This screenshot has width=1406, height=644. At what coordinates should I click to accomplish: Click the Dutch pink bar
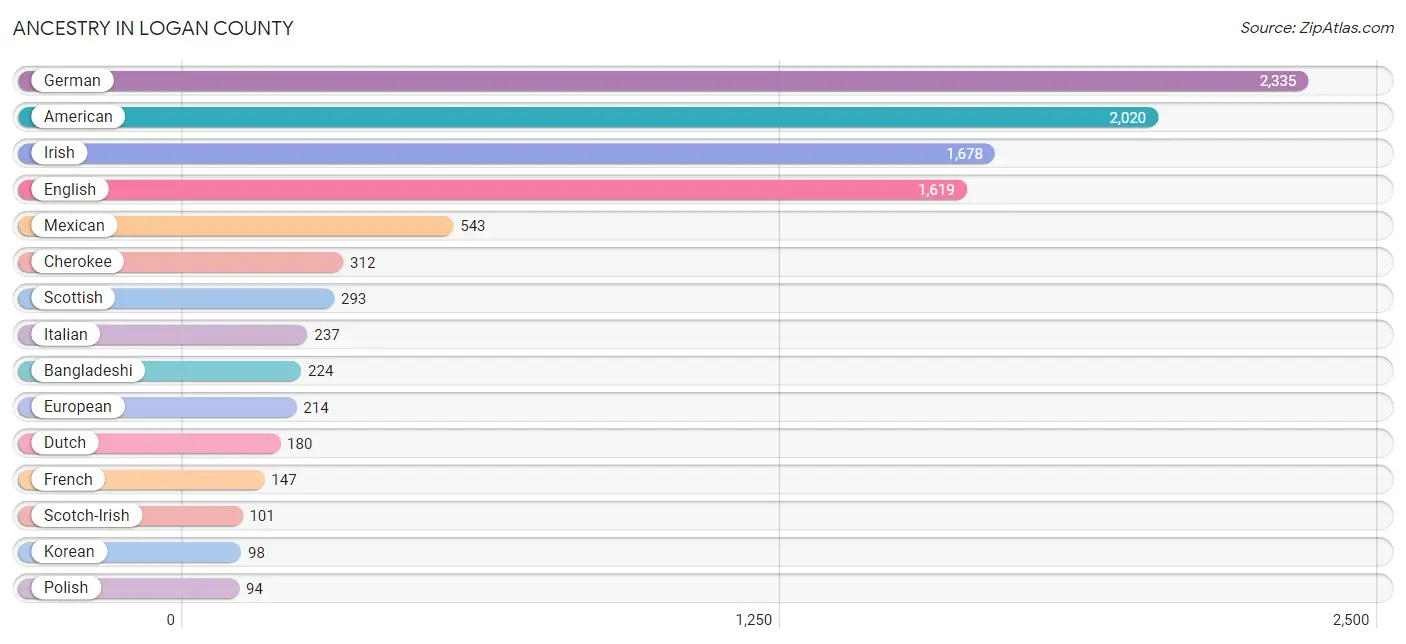(149, 443)
